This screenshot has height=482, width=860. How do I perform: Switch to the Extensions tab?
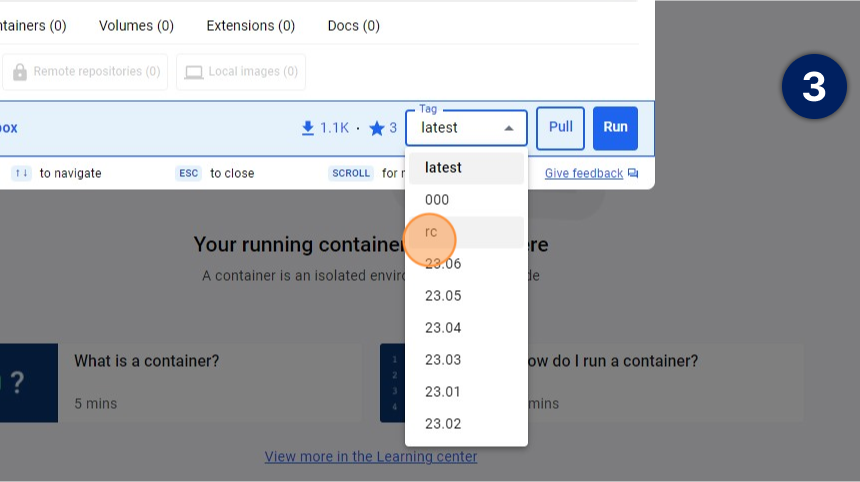click(x=250, y=25)
